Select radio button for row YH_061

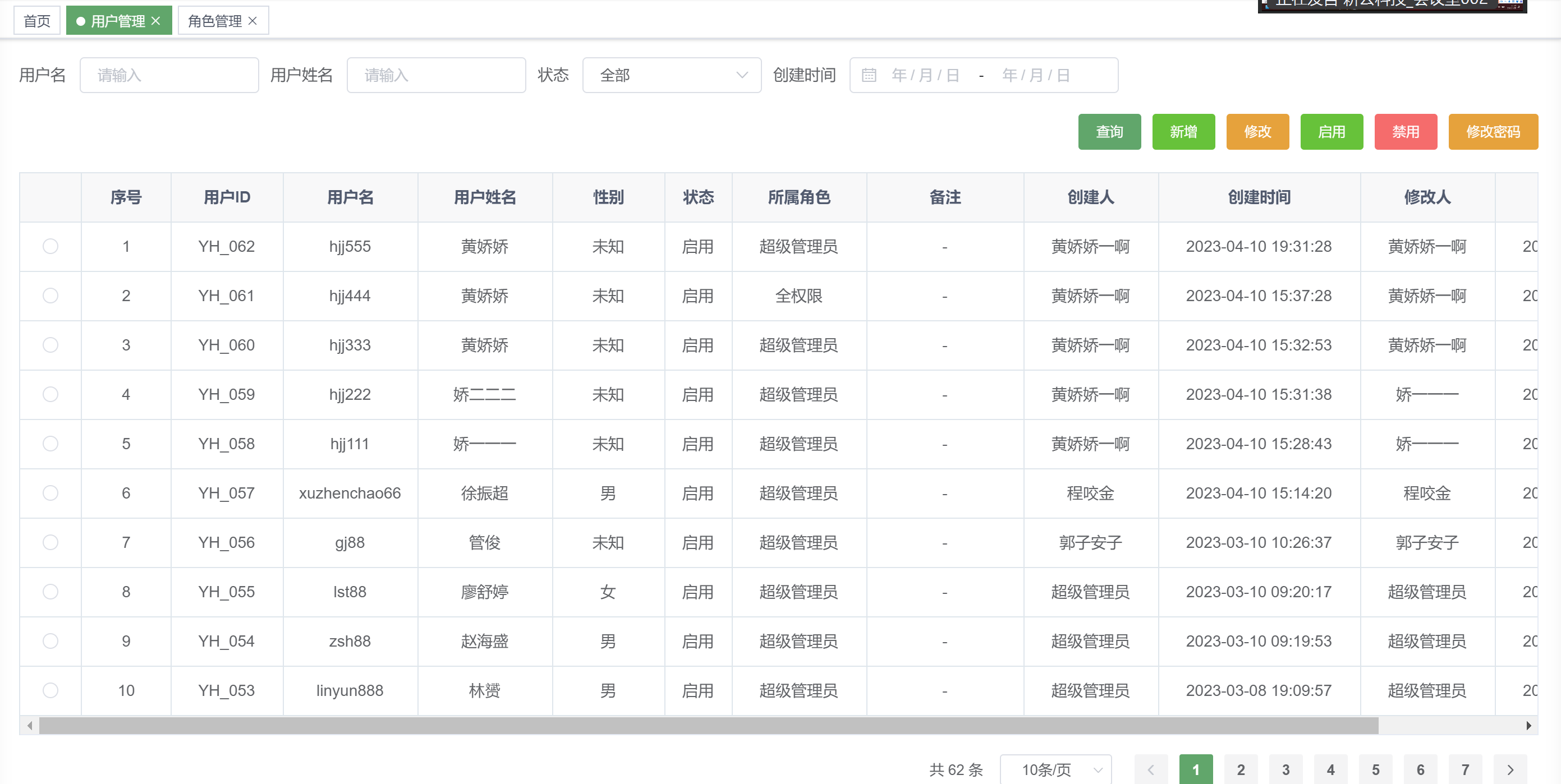[50, 296]
